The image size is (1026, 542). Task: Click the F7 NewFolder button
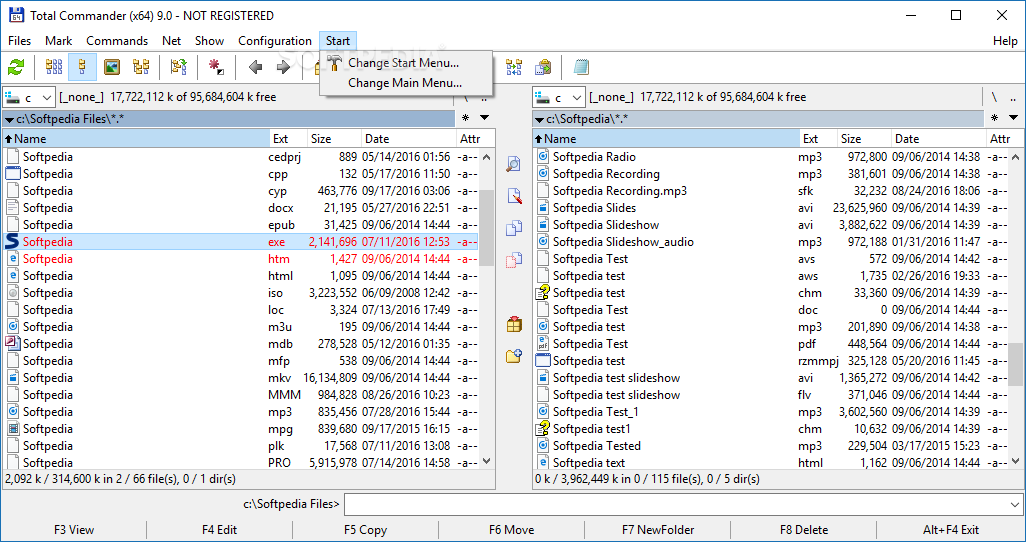[658, 530]
